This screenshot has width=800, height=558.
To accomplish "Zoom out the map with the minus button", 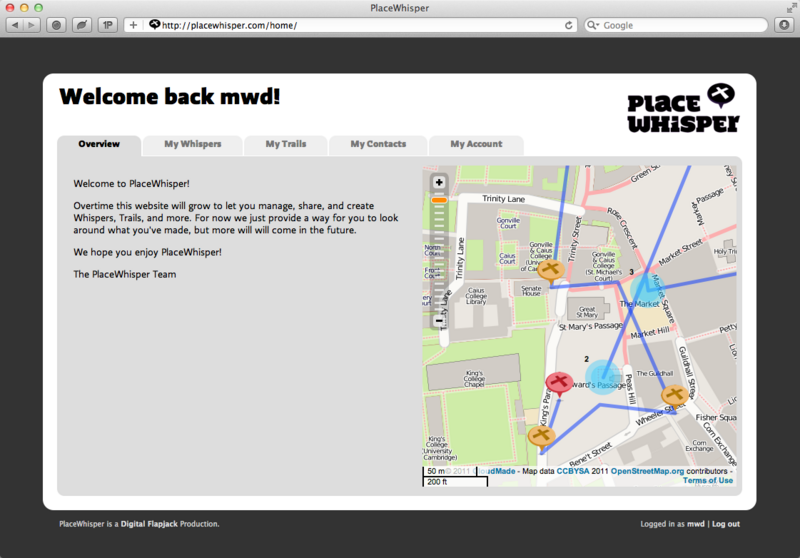I will tap(439, 321).
